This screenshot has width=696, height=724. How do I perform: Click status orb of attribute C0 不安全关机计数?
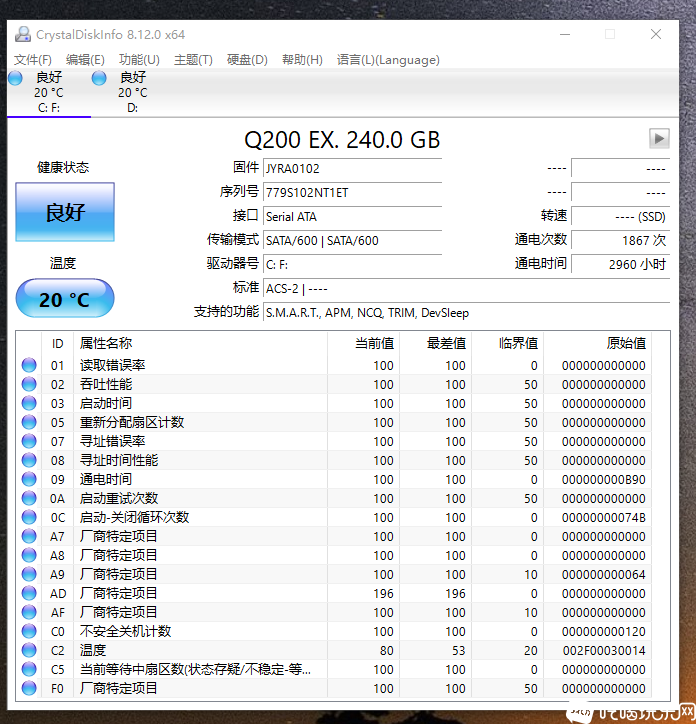(29, 631)
